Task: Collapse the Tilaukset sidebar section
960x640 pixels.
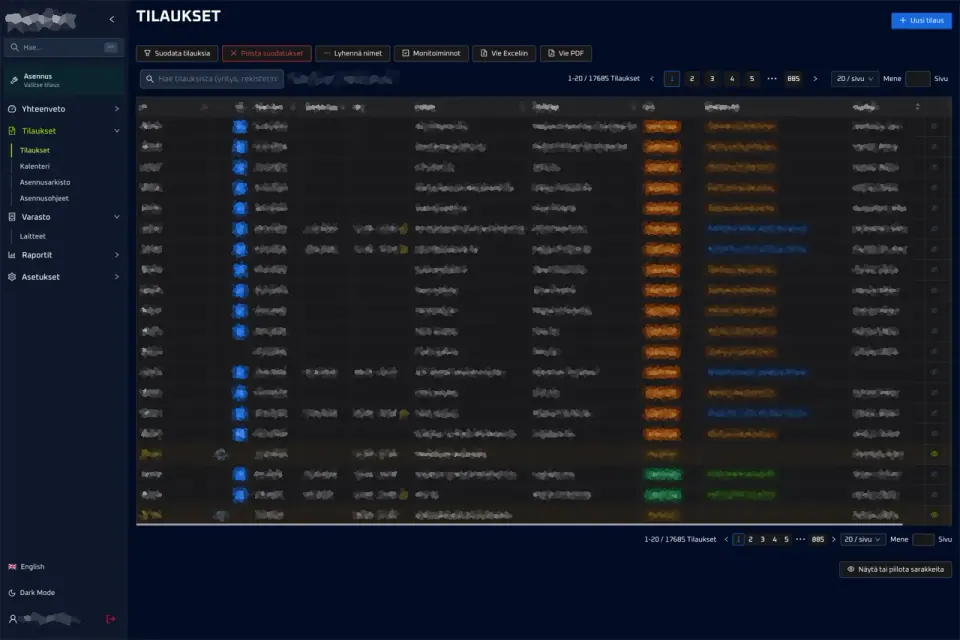Action: pos(64,131)
